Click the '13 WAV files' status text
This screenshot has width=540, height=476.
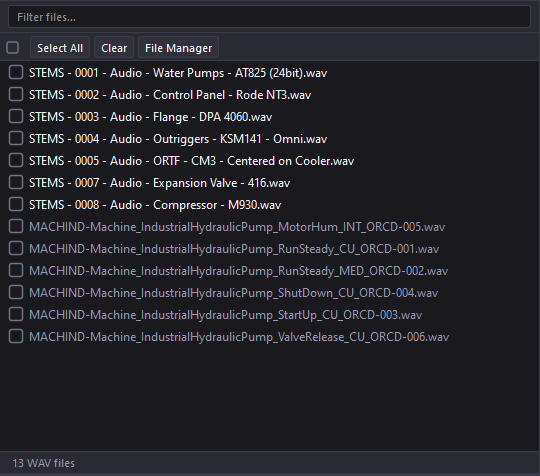pos(43,463)
